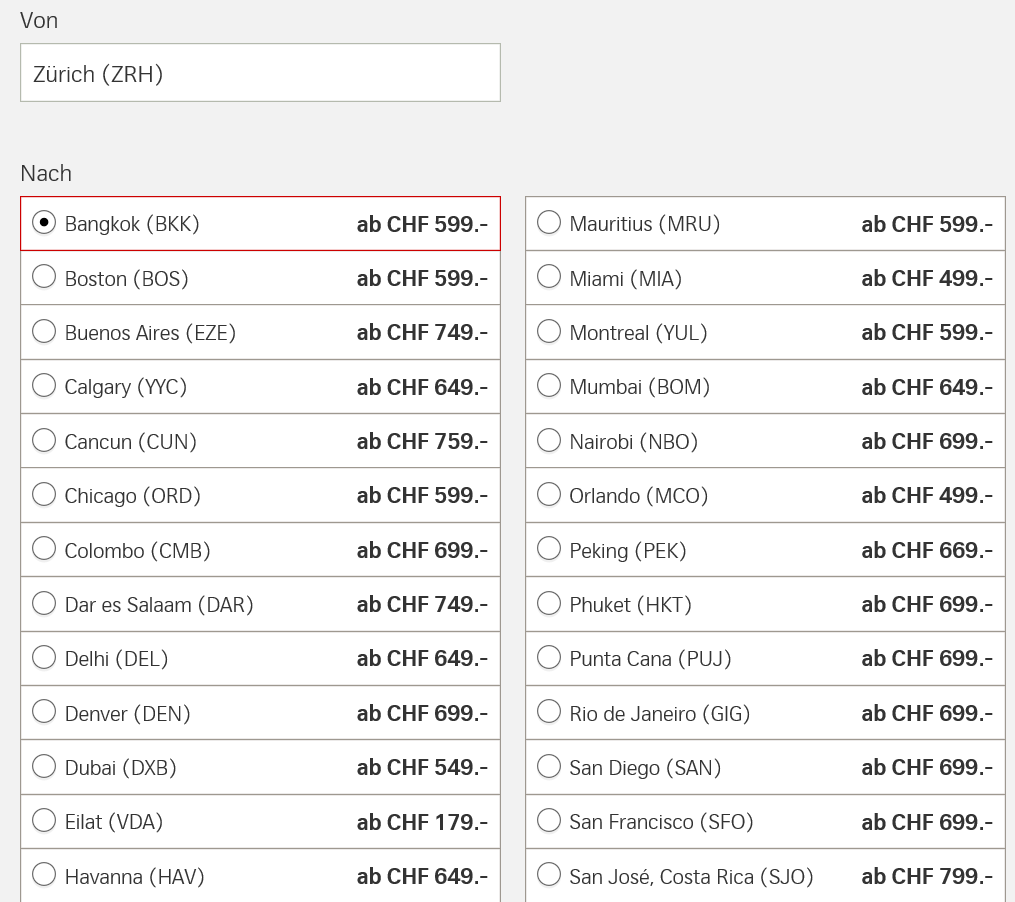The height and width of the screenshot is (902, 1015).
Task: Select Havanna (HAV) destination
Action: point(44,875)
